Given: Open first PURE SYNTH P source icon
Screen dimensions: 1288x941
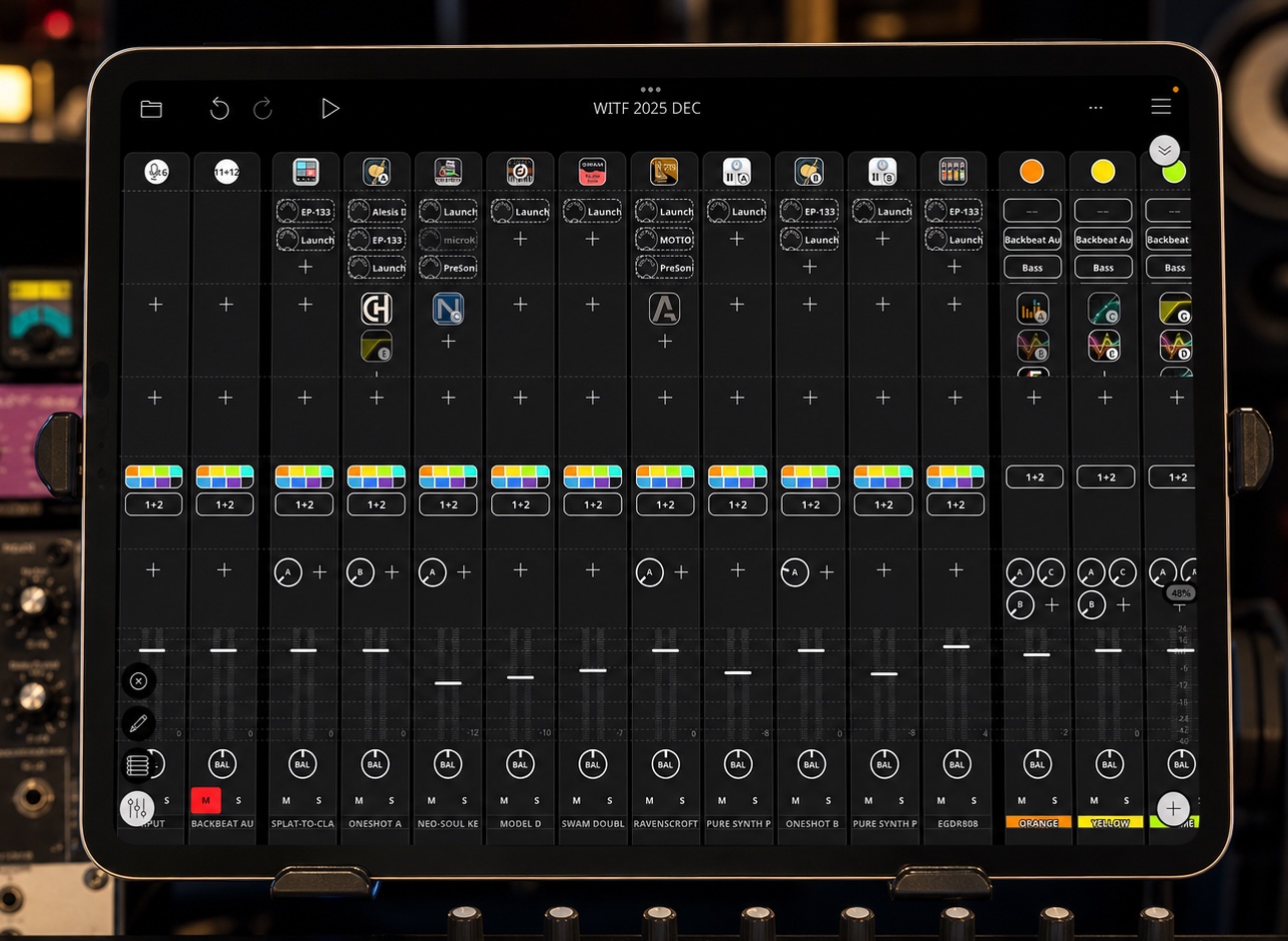Looking at the screenshot, I should coord(737,172).
